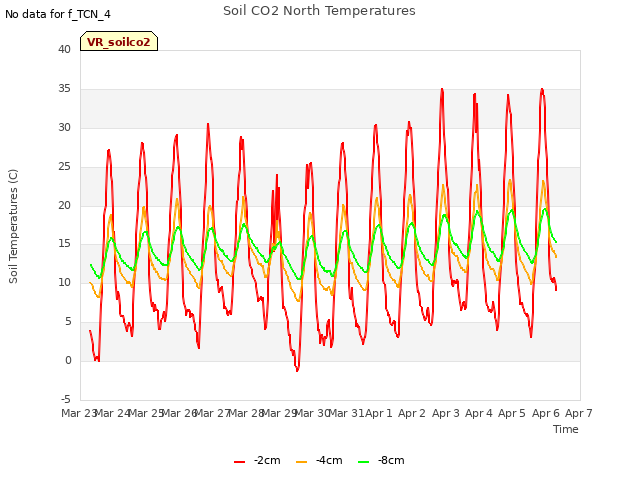
Task: Click the Apr 3 date tick label
Action: pyautogui.click(x=446, y=413)
